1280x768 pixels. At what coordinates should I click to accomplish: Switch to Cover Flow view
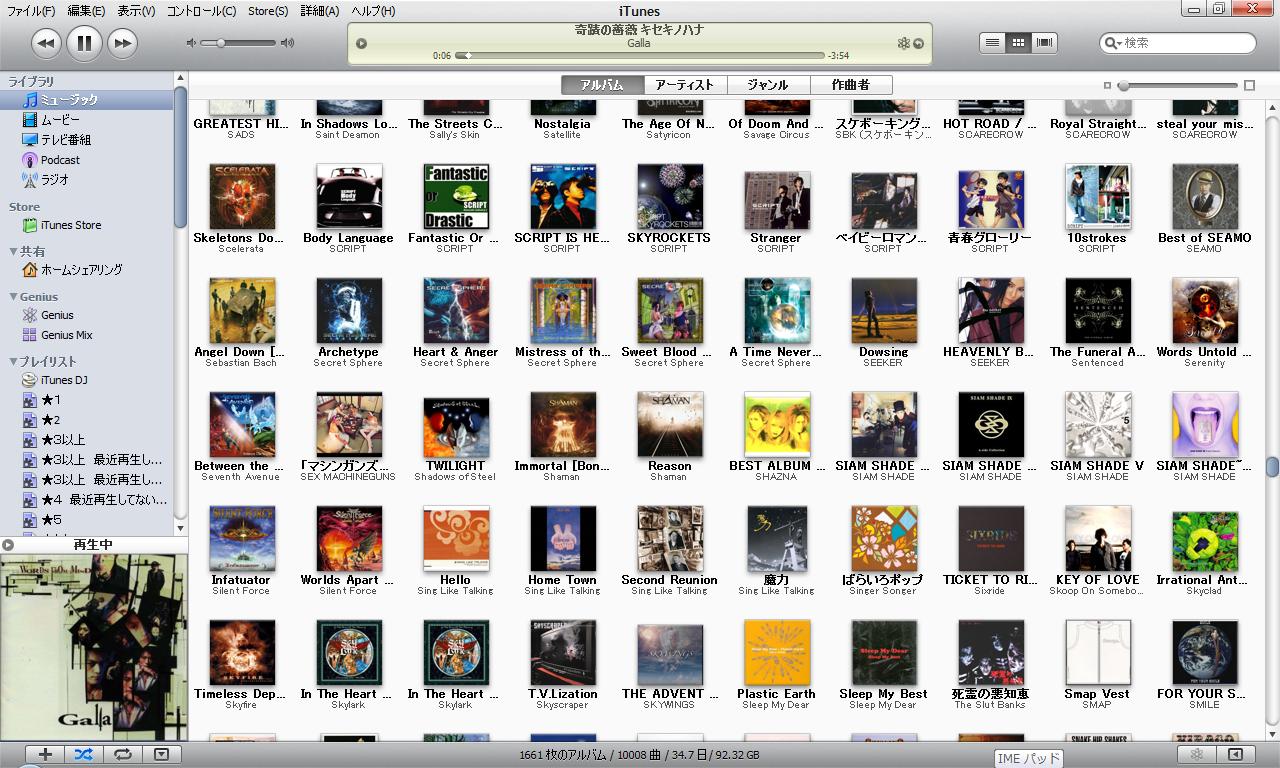[1045, 42]
